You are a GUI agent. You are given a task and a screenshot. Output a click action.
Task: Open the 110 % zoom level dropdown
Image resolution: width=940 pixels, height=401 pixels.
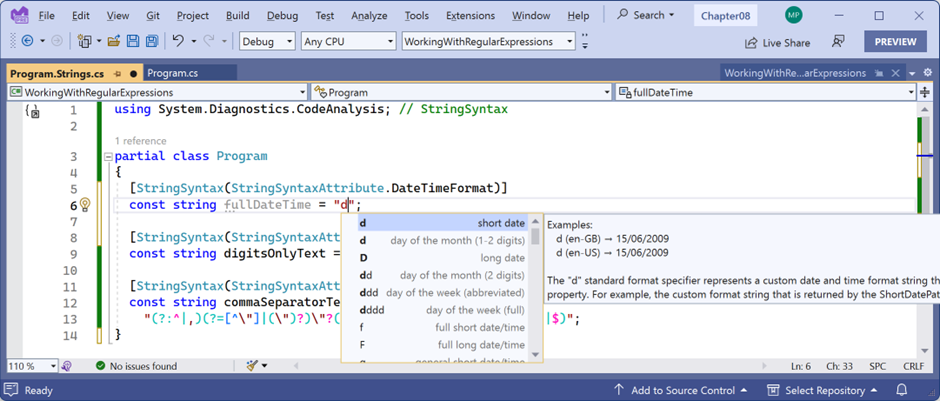[51, 366]
